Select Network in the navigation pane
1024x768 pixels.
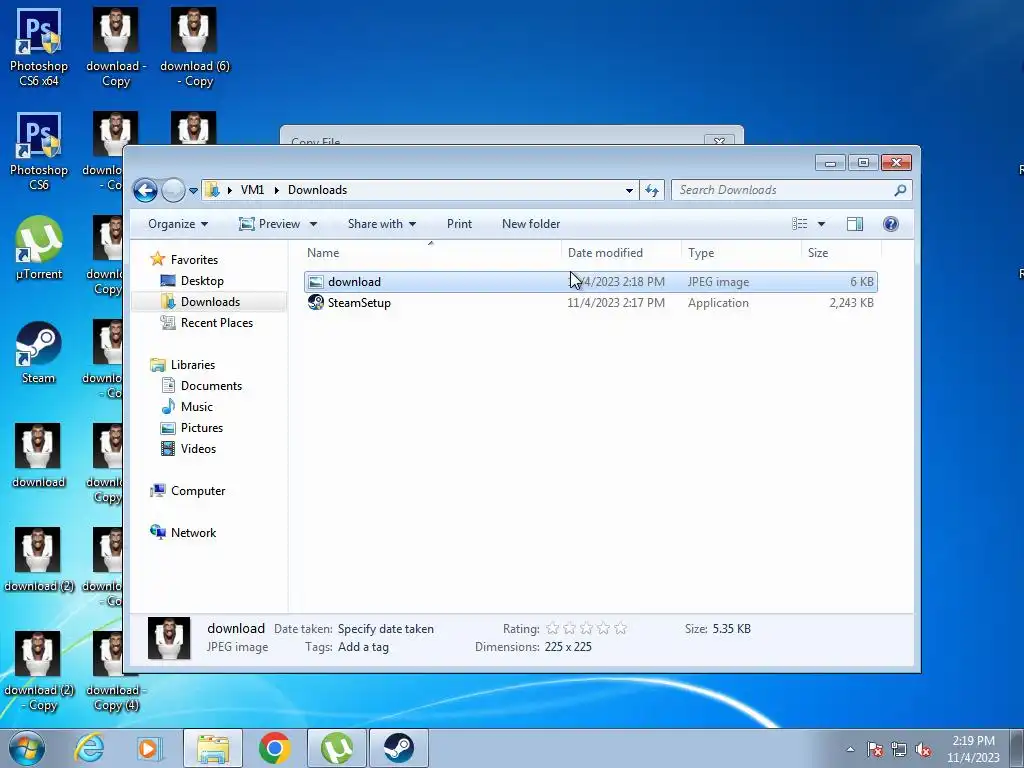[193, 533]
